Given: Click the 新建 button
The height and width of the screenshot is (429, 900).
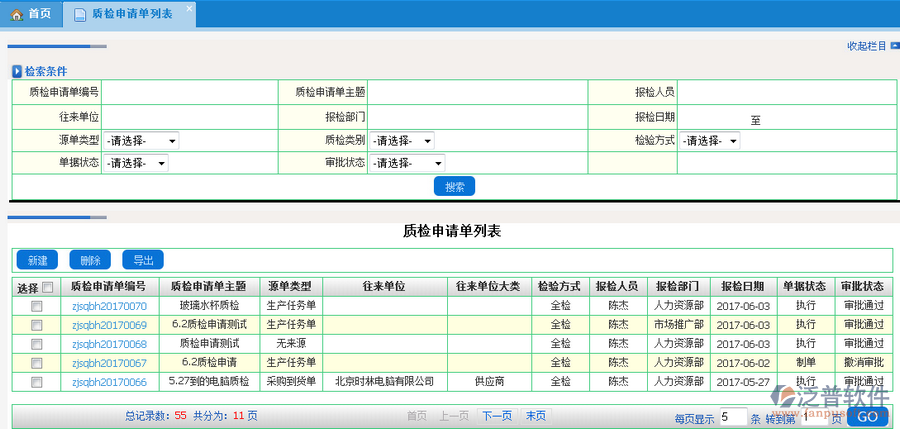Looking at the screenshot, I should pos(38,260).
